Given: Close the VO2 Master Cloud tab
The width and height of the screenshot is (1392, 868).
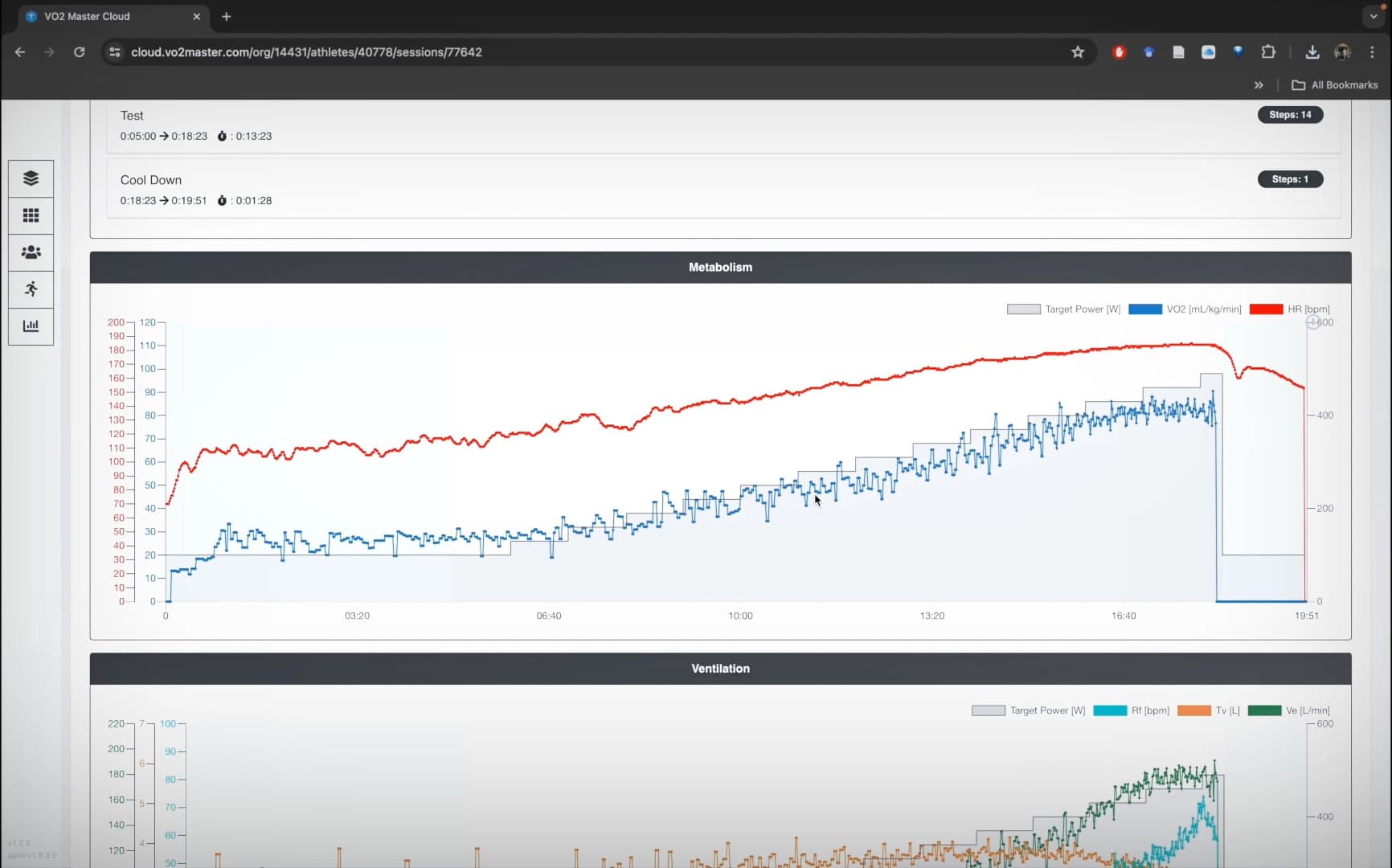Looking at the screenshot, I should 196,16.
